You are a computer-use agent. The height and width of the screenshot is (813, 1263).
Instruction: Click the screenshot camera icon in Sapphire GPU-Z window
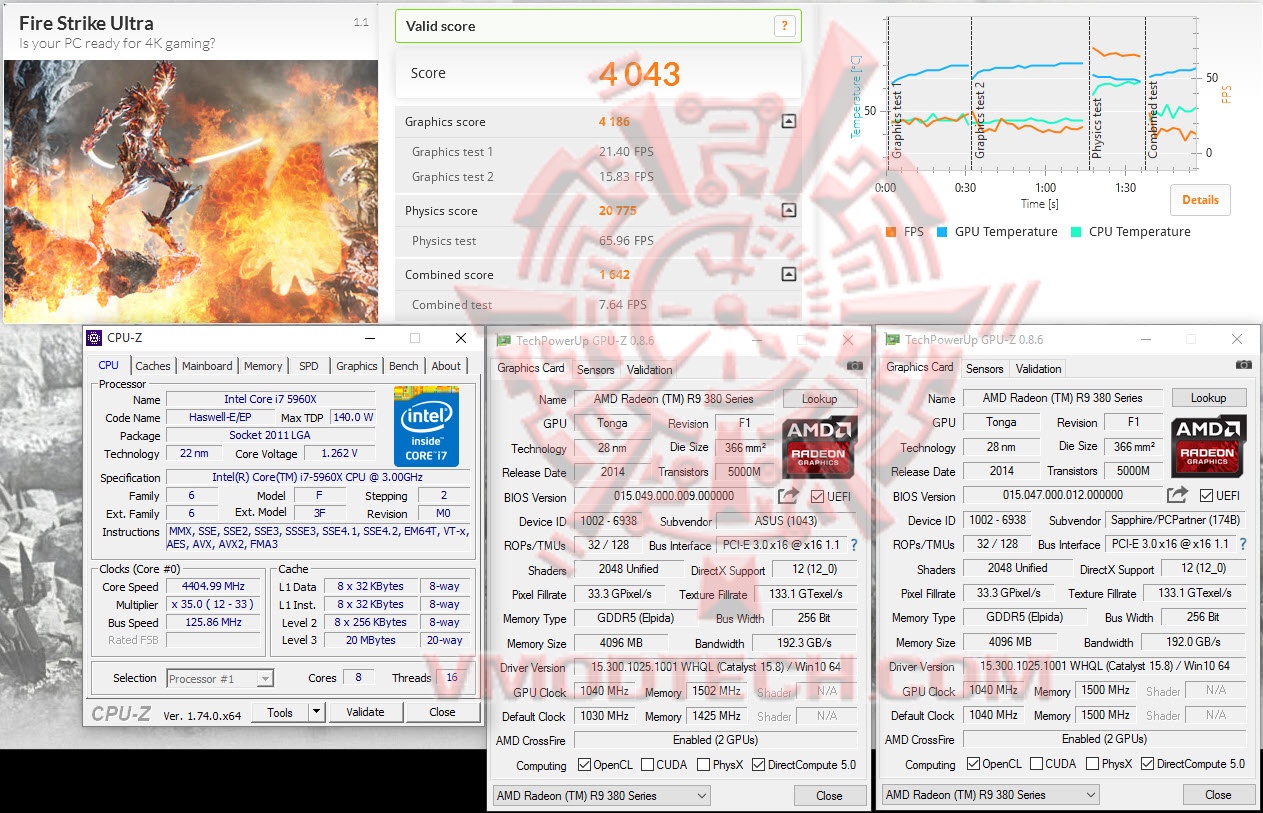point(1243,365)
